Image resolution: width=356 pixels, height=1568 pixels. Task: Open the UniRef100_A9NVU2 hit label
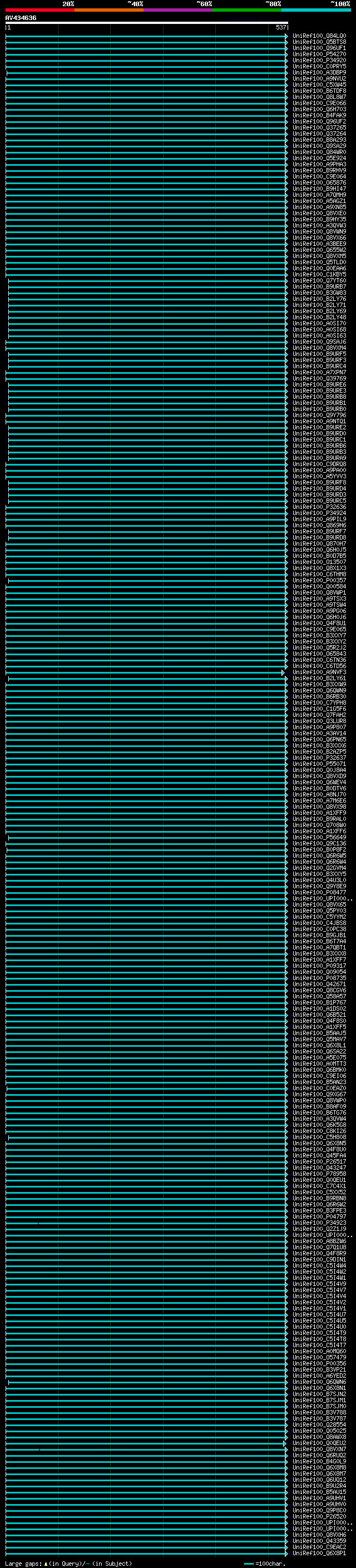[319, 78]
